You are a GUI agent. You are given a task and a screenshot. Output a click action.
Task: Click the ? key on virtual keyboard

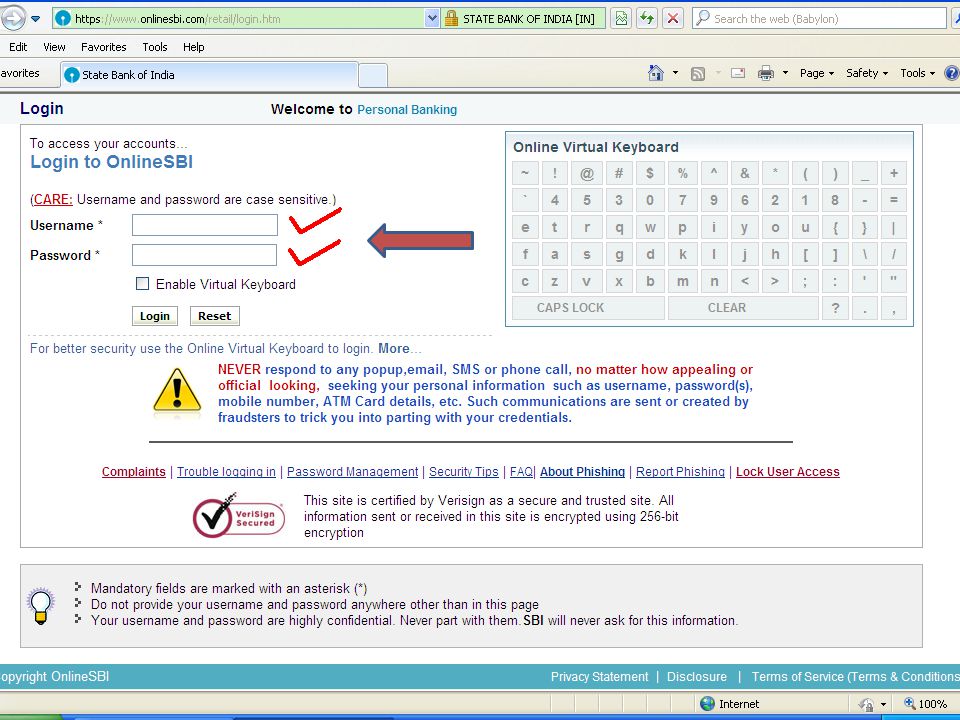coord(835,308)
